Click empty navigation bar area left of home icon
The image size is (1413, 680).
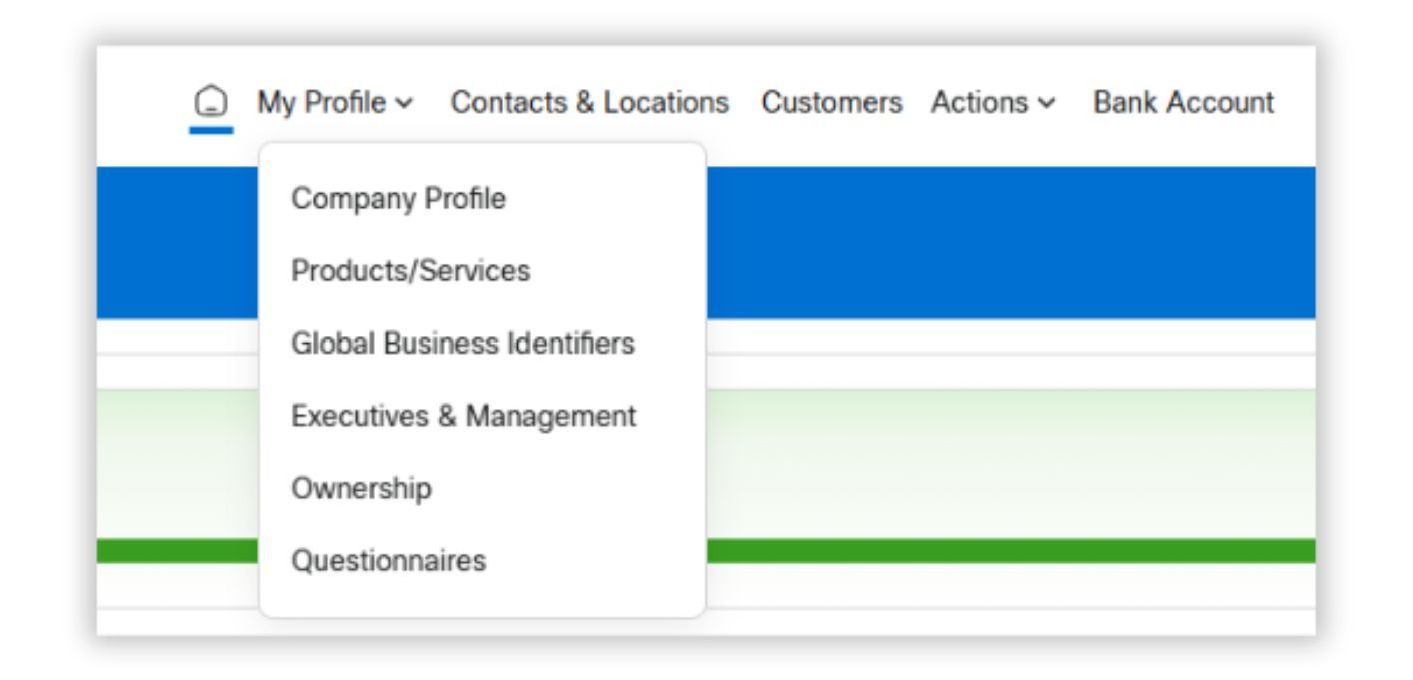[x=140, y=102]
